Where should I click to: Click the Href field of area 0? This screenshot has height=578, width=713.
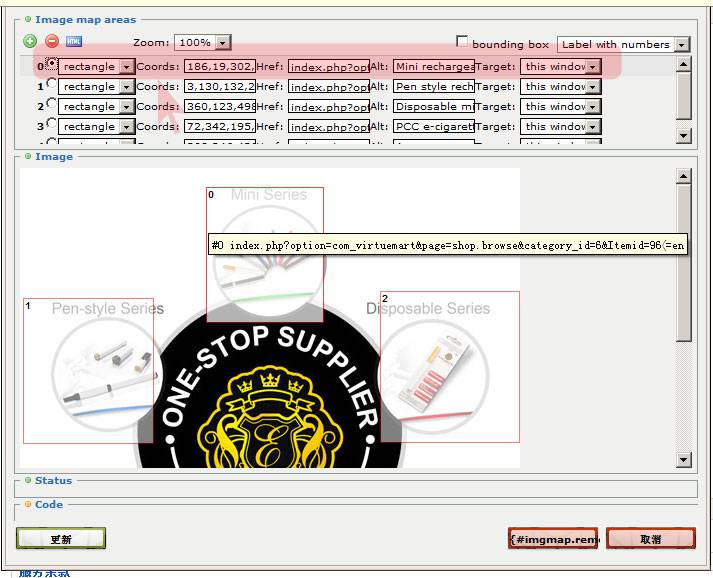(328, 67)
